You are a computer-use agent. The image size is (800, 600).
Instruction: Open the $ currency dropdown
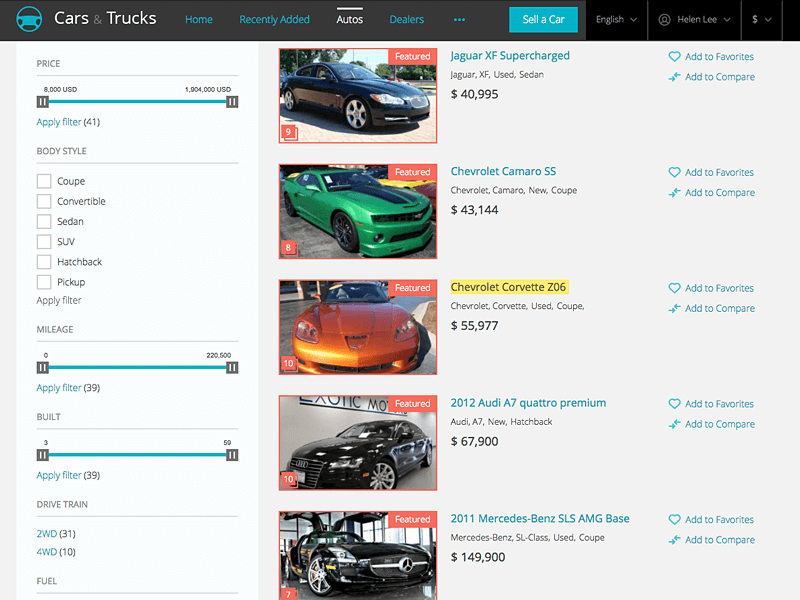761,20
